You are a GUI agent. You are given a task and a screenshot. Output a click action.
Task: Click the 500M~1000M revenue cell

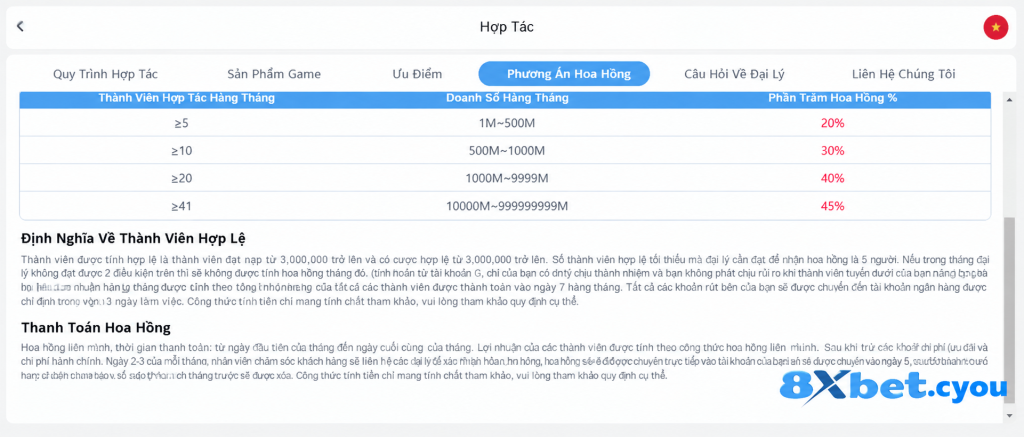[507, 150]
